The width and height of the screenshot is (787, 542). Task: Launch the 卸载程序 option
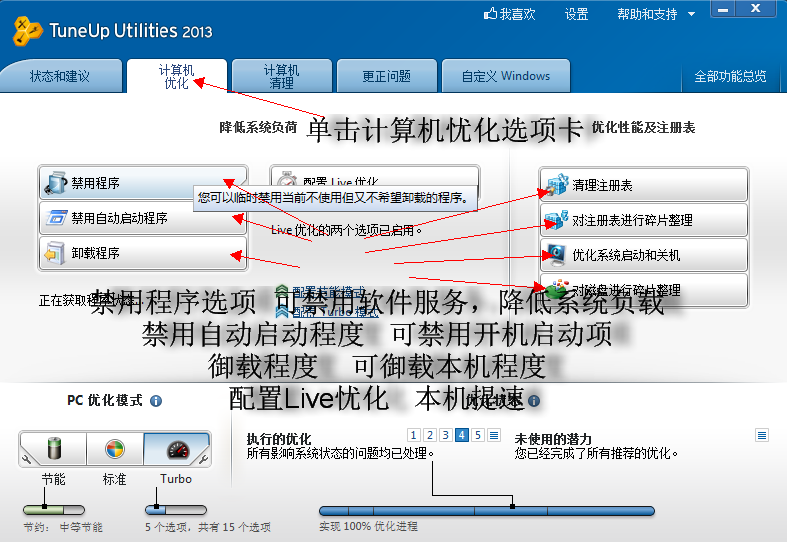(143, 253)
